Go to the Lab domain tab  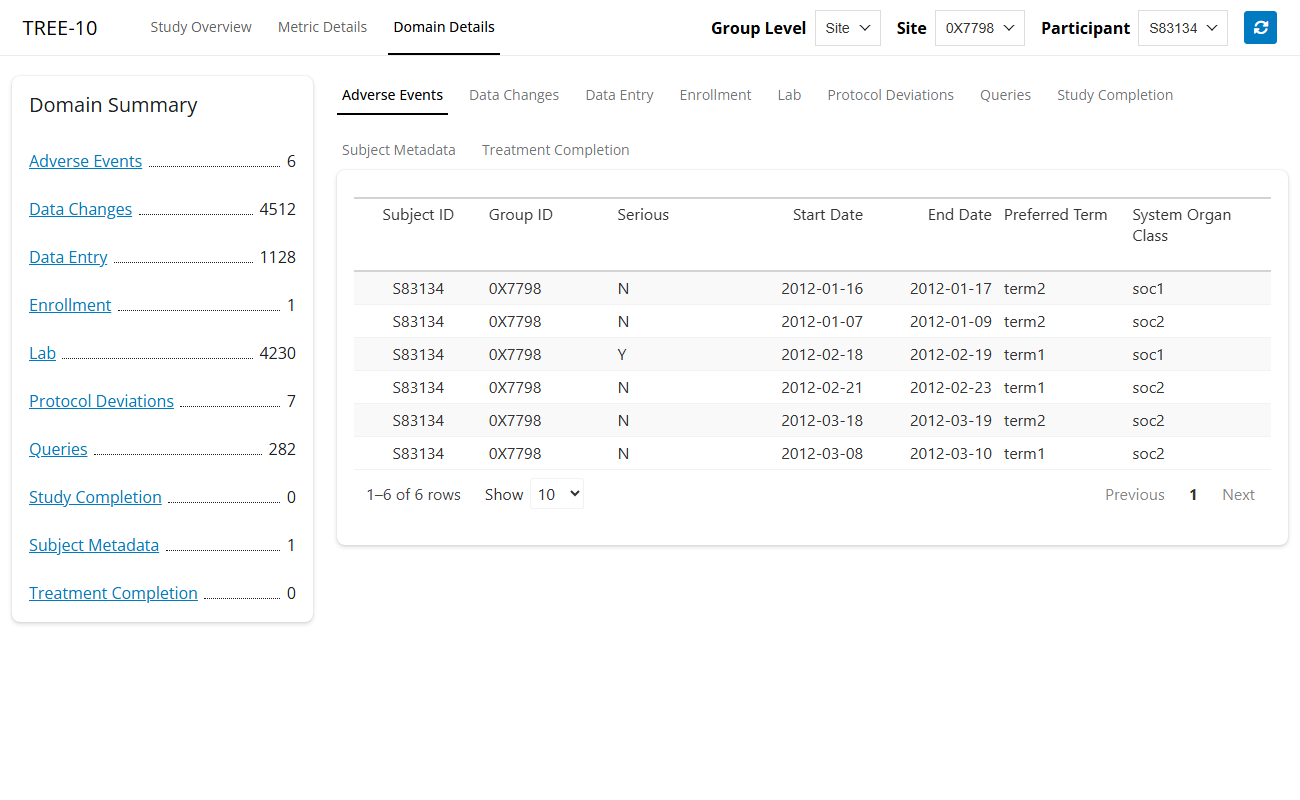point(789,95)
